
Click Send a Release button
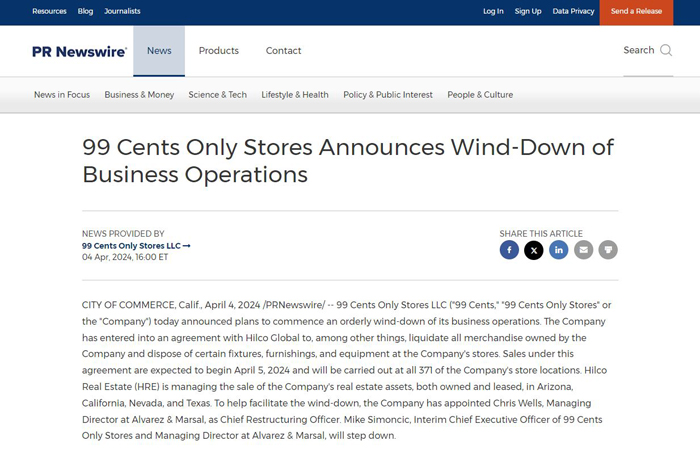636,12
